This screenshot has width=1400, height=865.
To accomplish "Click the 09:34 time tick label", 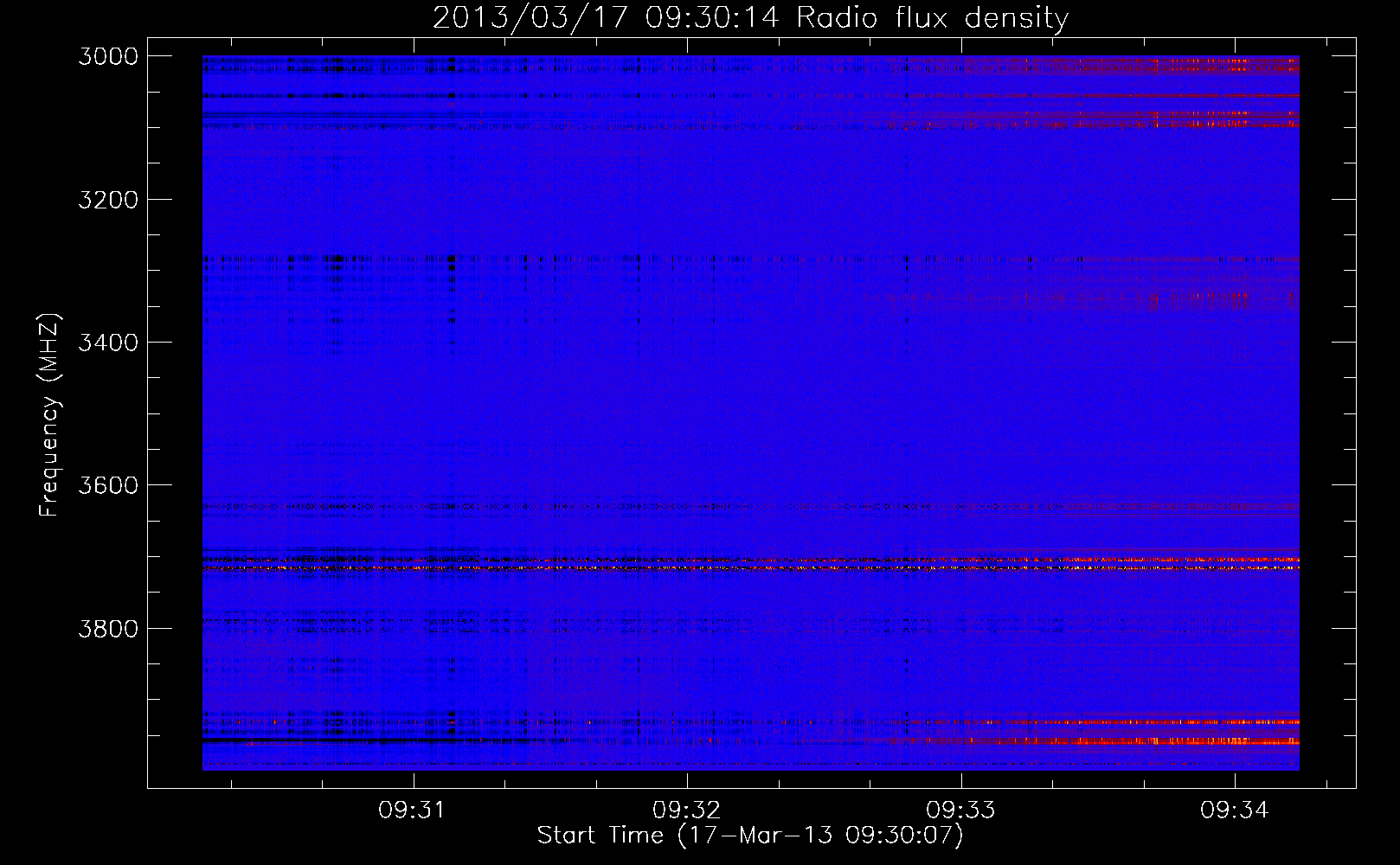I will [x=1234, y=810].
